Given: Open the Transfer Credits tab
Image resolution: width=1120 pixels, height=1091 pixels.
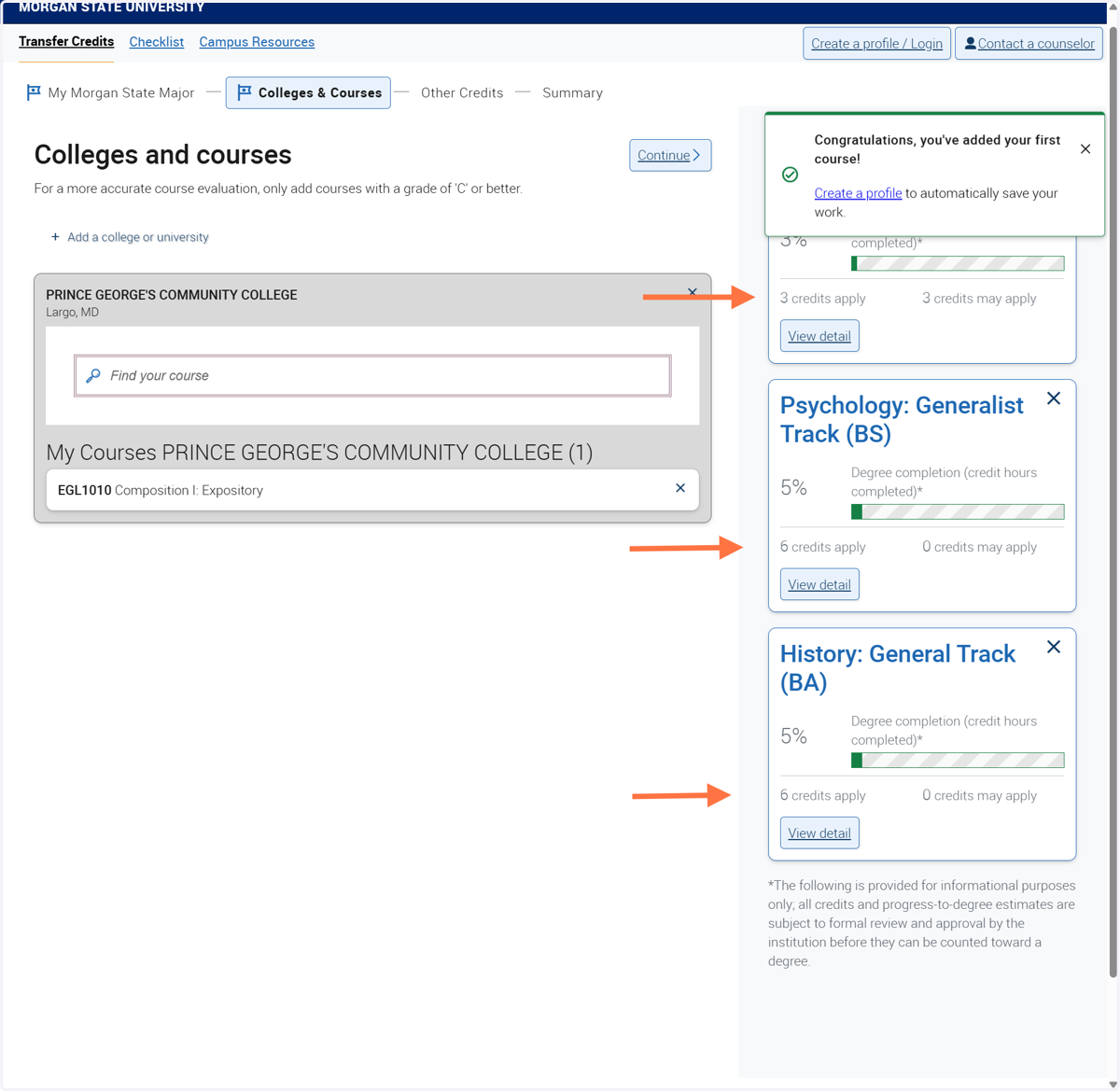Looking at the screenshot, I should (x=66, y=42).
